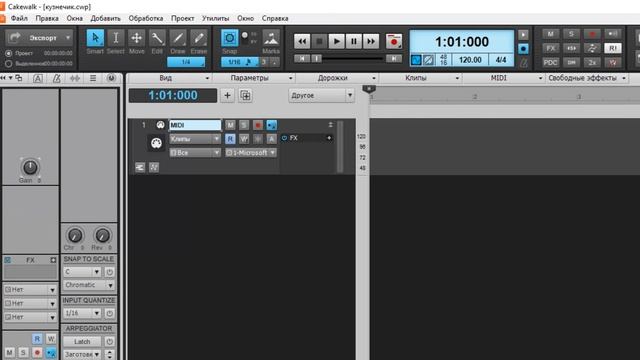Click the large MIDI connector icon on track 1
The image size is (640, 360).
click(x=156, y=143)
